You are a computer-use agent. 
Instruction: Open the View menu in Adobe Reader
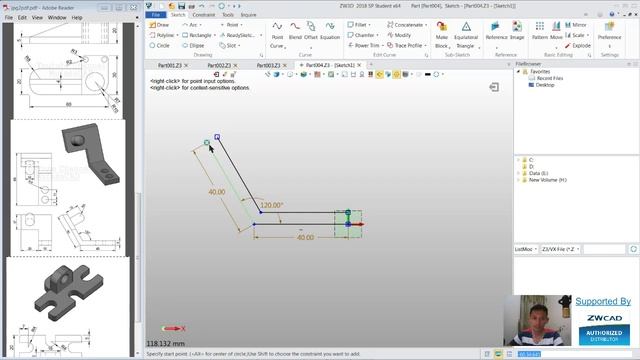coord(37,18)
